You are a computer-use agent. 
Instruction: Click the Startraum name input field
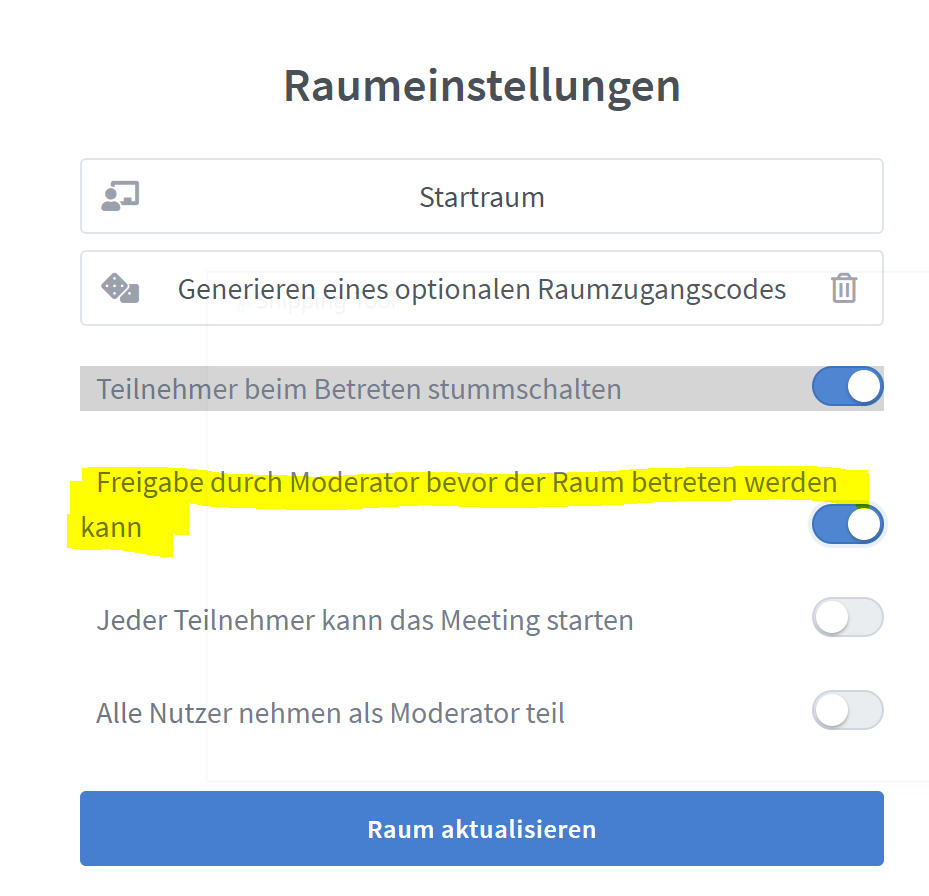(x=481, y=196)
